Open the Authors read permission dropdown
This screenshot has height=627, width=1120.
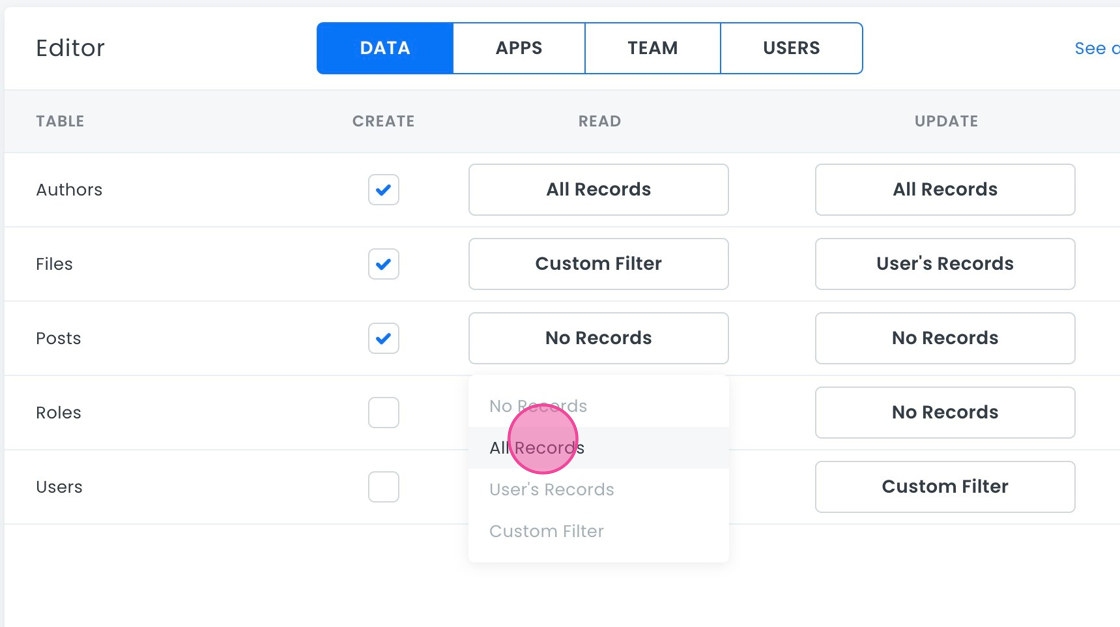(598, 190)
